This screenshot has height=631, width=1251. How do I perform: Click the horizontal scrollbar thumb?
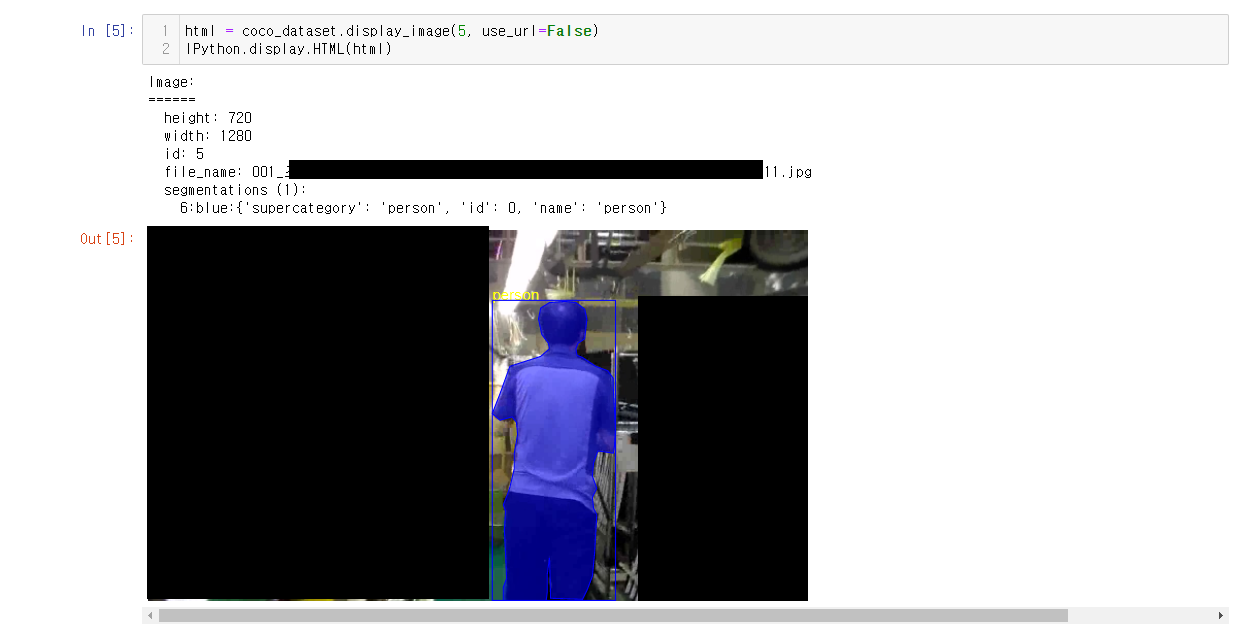pyautogui.click(x=613, y=616)
